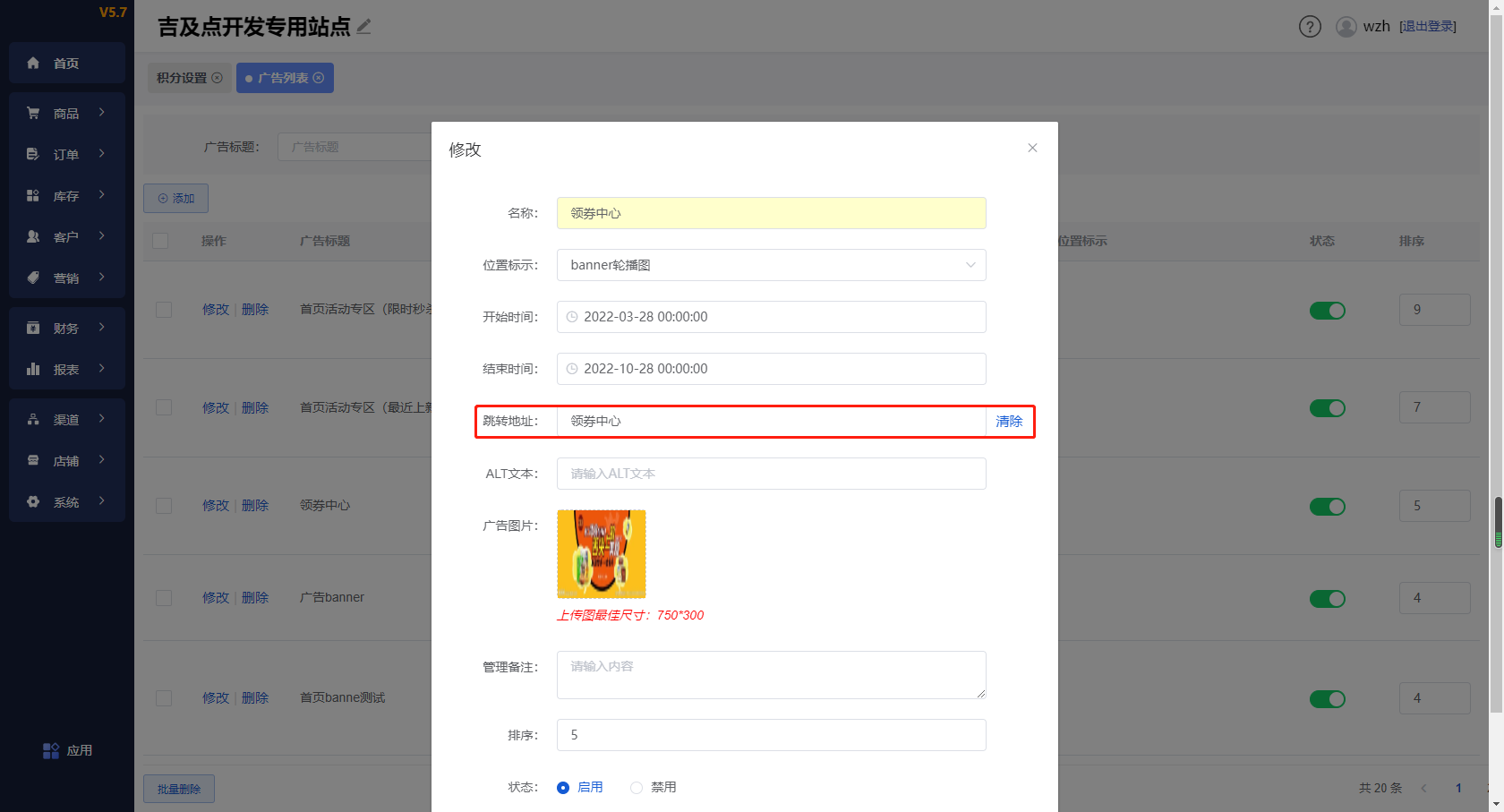1504x812 pixels.
Task: Close the 修改 dialog with the X
Action: (1032, 148)
